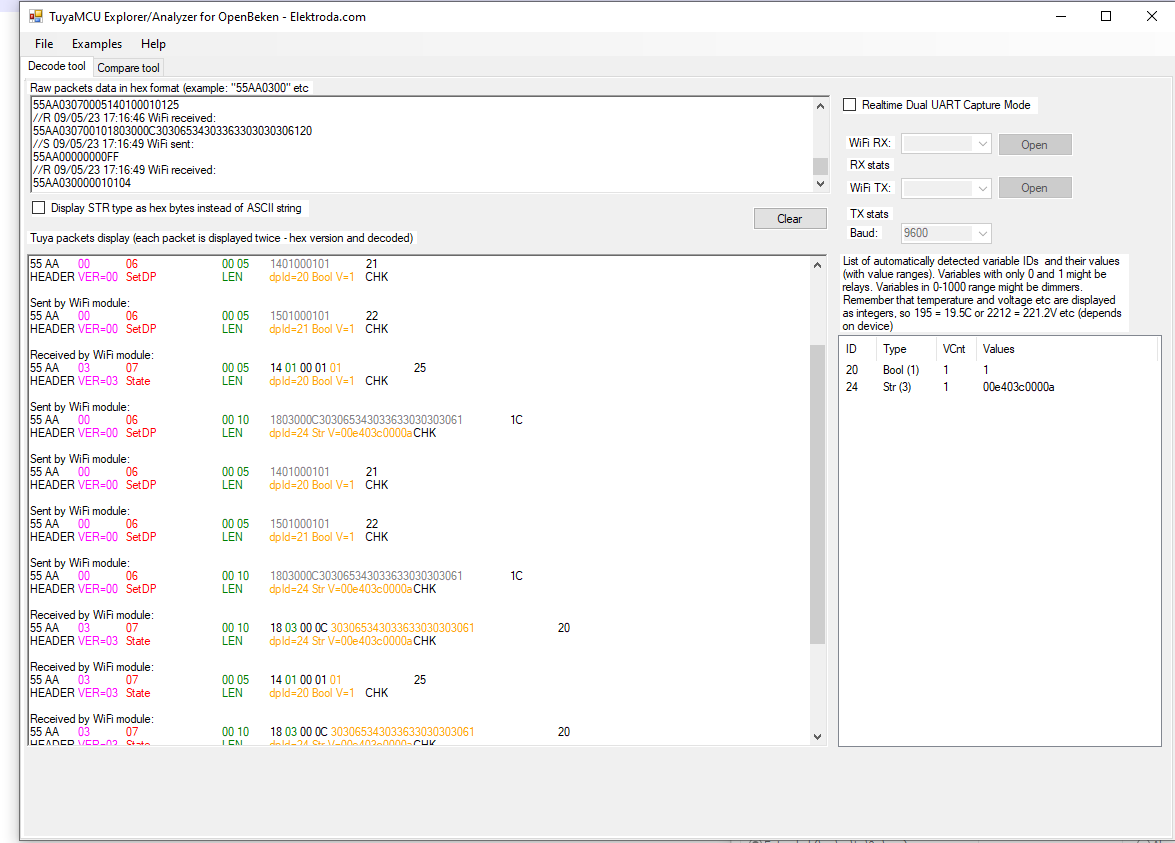Click the VCnt column header
The width and height of the screenshot is (1175, 843).
tap(954, 349)
